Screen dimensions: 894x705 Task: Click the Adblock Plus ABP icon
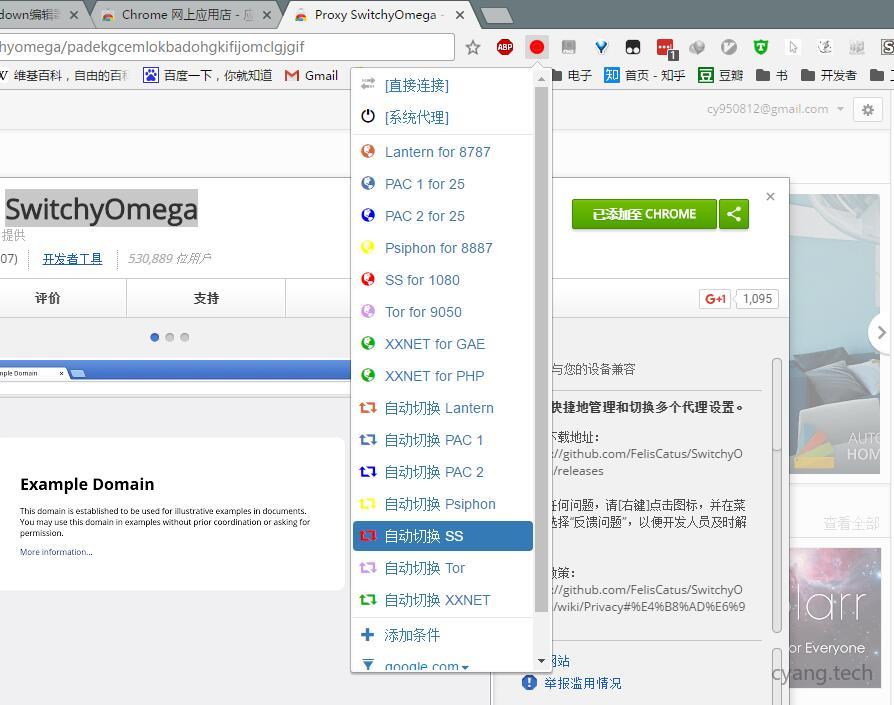point(505,47)
